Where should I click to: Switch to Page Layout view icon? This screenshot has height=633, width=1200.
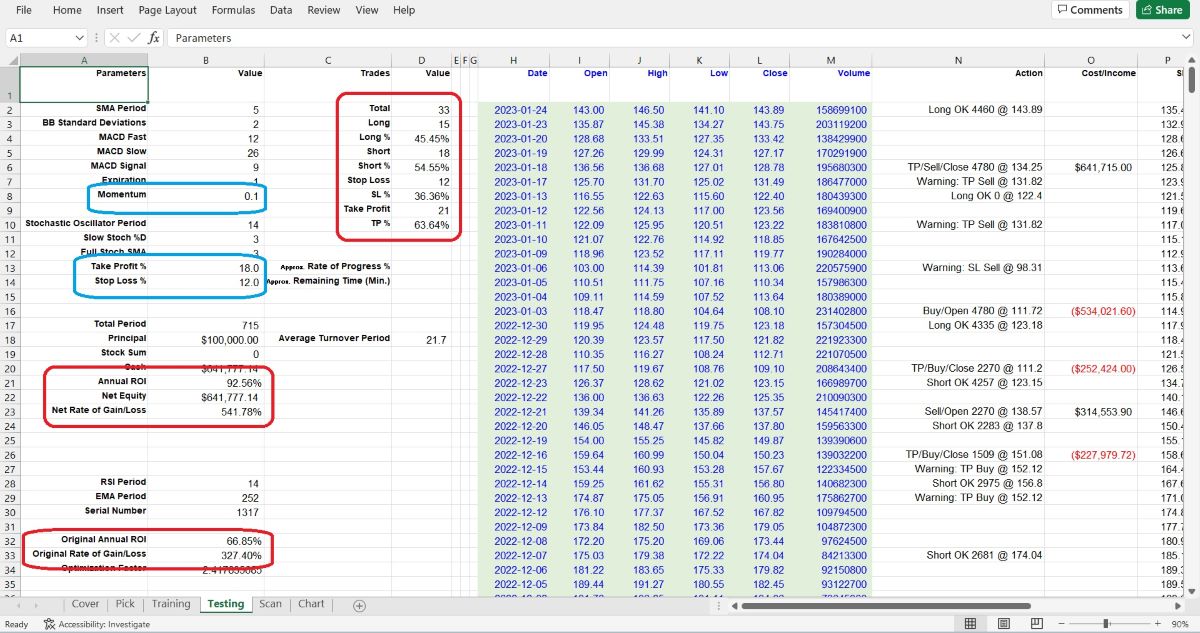click(1002, 624)
